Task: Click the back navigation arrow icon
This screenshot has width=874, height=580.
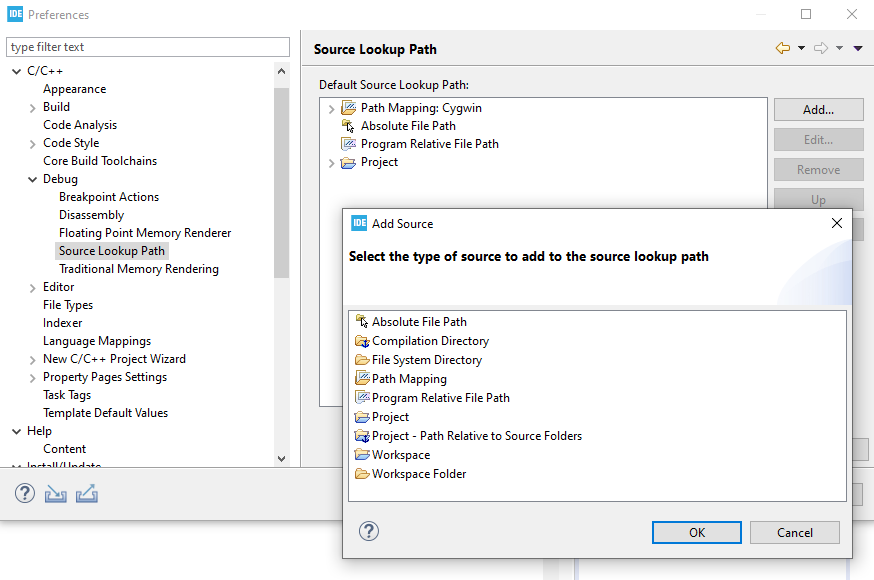Action: coord(782,48)
